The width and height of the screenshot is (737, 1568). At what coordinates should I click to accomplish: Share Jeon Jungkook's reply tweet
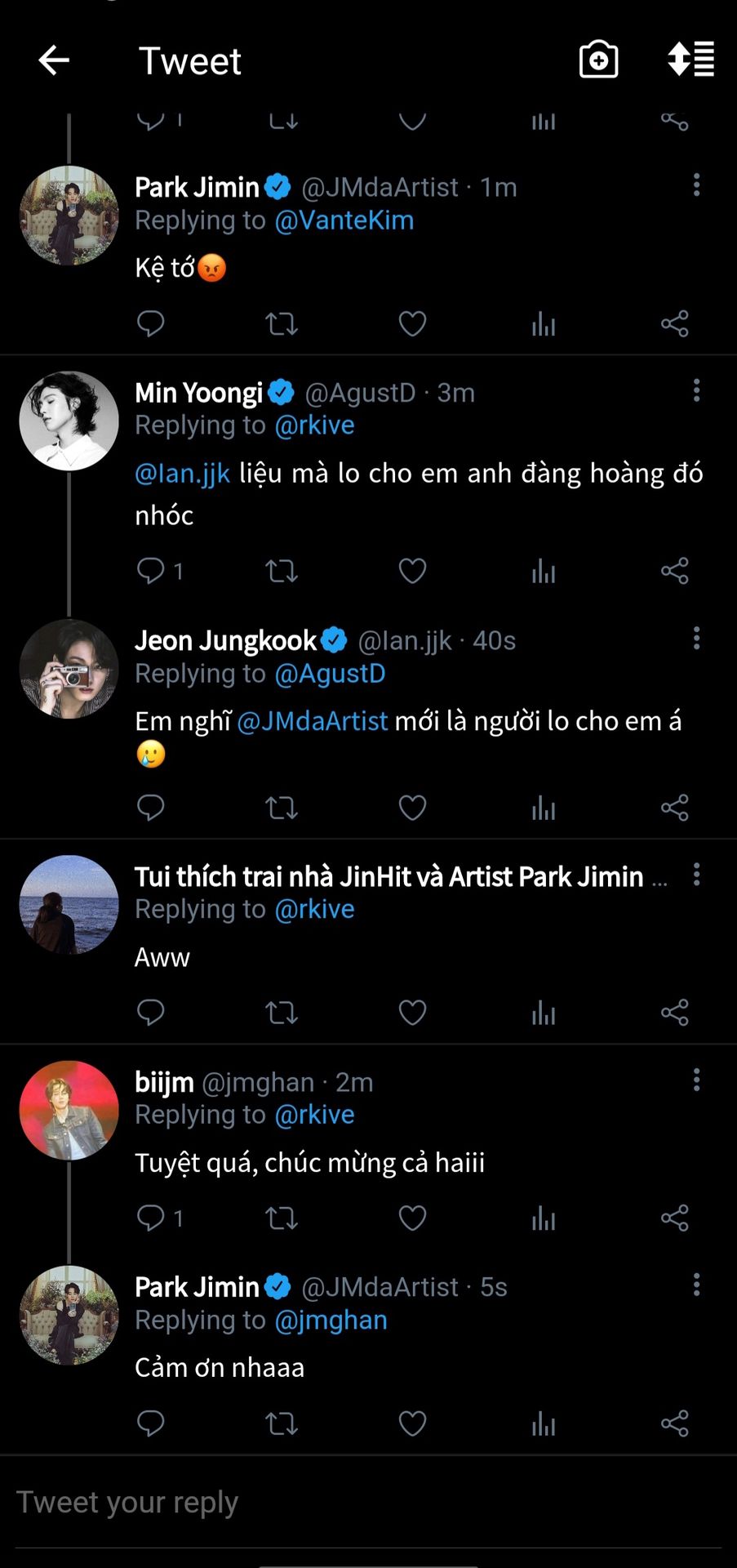pos(674,808)
